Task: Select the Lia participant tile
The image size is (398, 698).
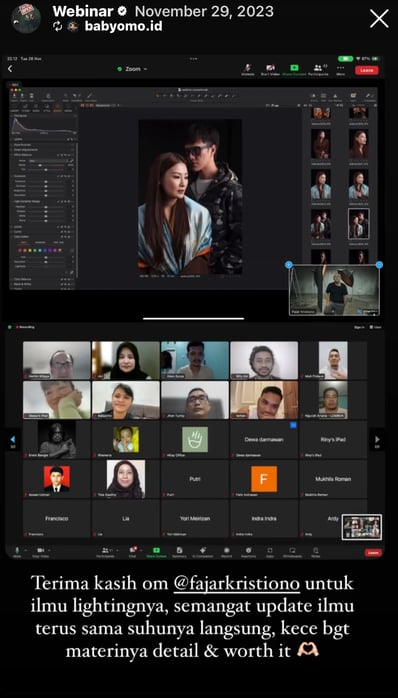Action: coord(126,518)
